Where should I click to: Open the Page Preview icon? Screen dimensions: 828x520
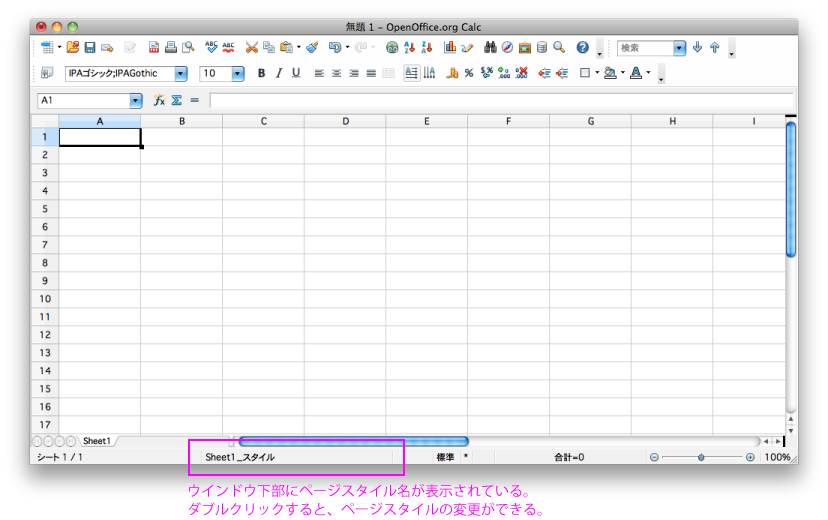point(189,48)
